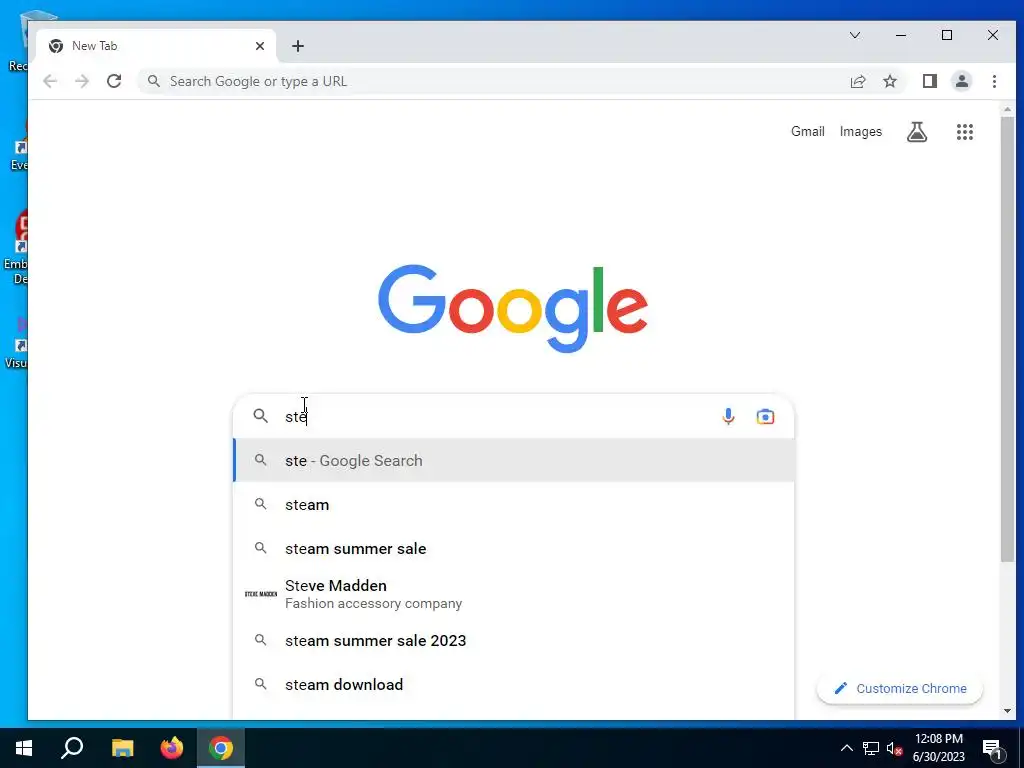Open Chrome three-dot menu

point(994,81)
